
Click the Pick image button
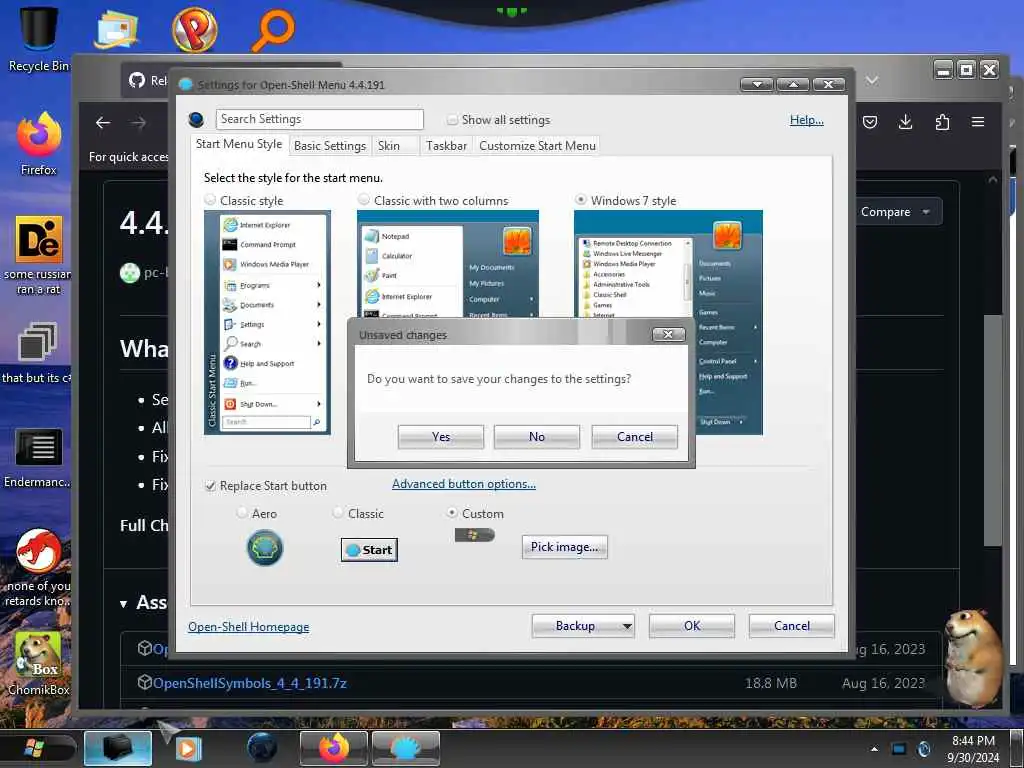tap(564, 547)
